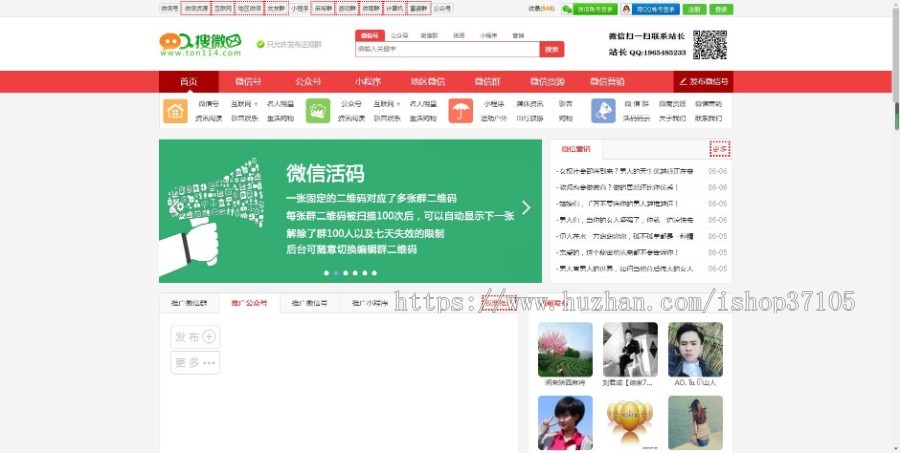Click the red 搜索 search button
The width and height of the screenshot is (900, 453).
(552, 49)
